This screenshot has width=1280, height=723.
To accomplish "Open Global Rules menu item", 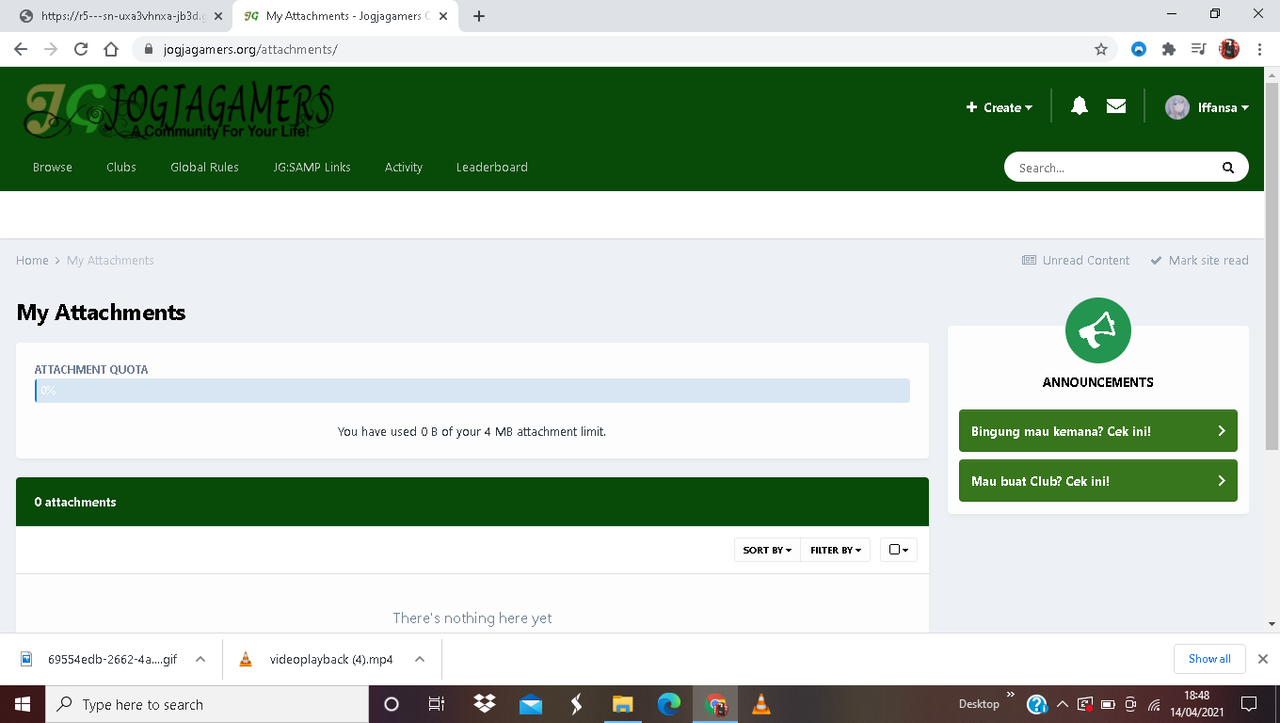I will [204, 167].
